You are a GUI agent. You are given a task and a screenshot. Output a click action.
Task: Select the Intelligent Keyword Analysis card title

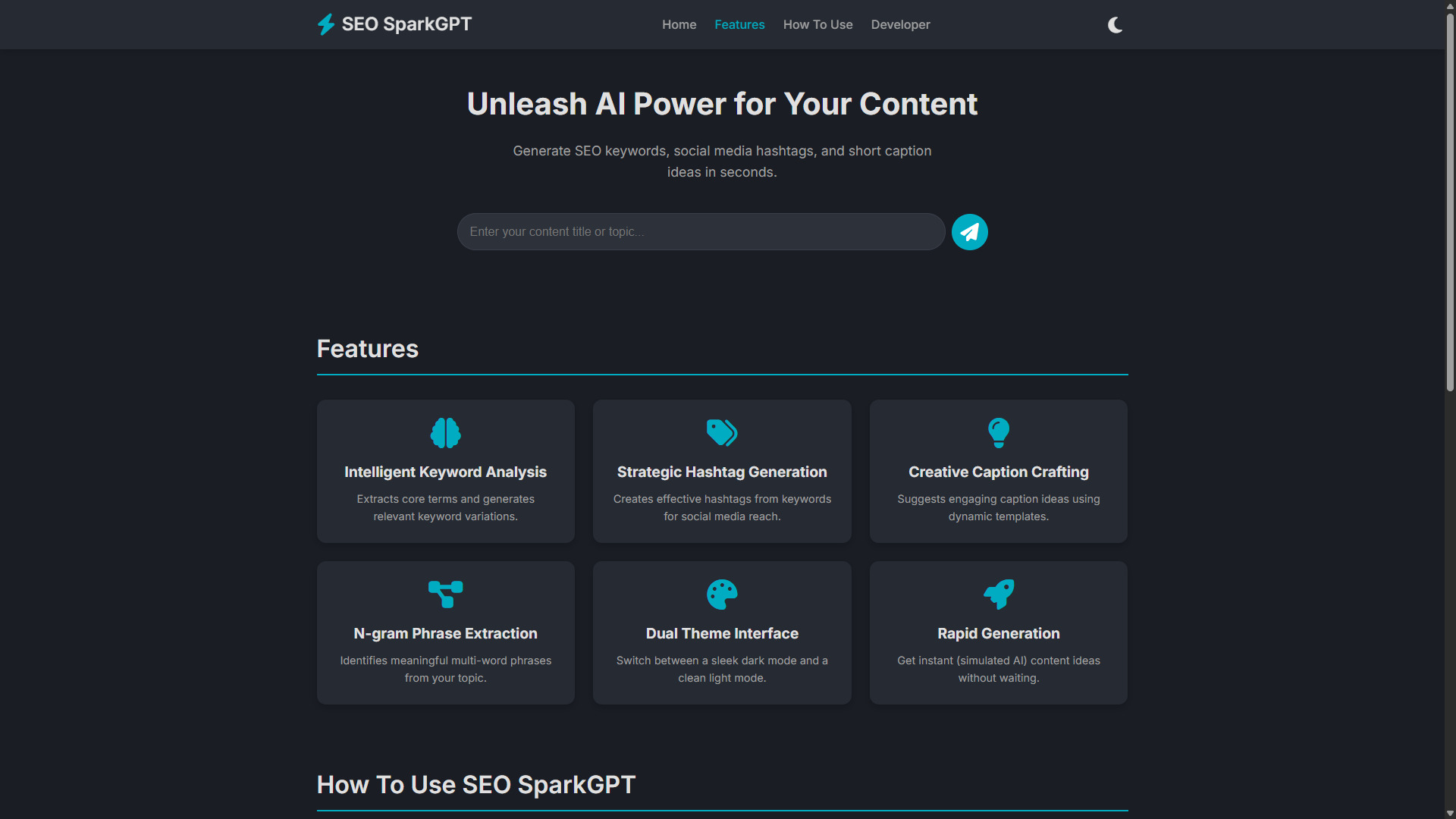pos(445,472)
